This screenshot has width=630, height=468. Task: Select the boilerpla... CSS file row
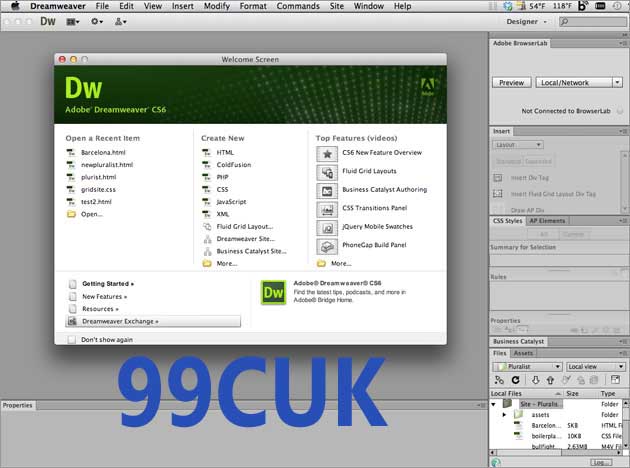(x=556, y=436)
